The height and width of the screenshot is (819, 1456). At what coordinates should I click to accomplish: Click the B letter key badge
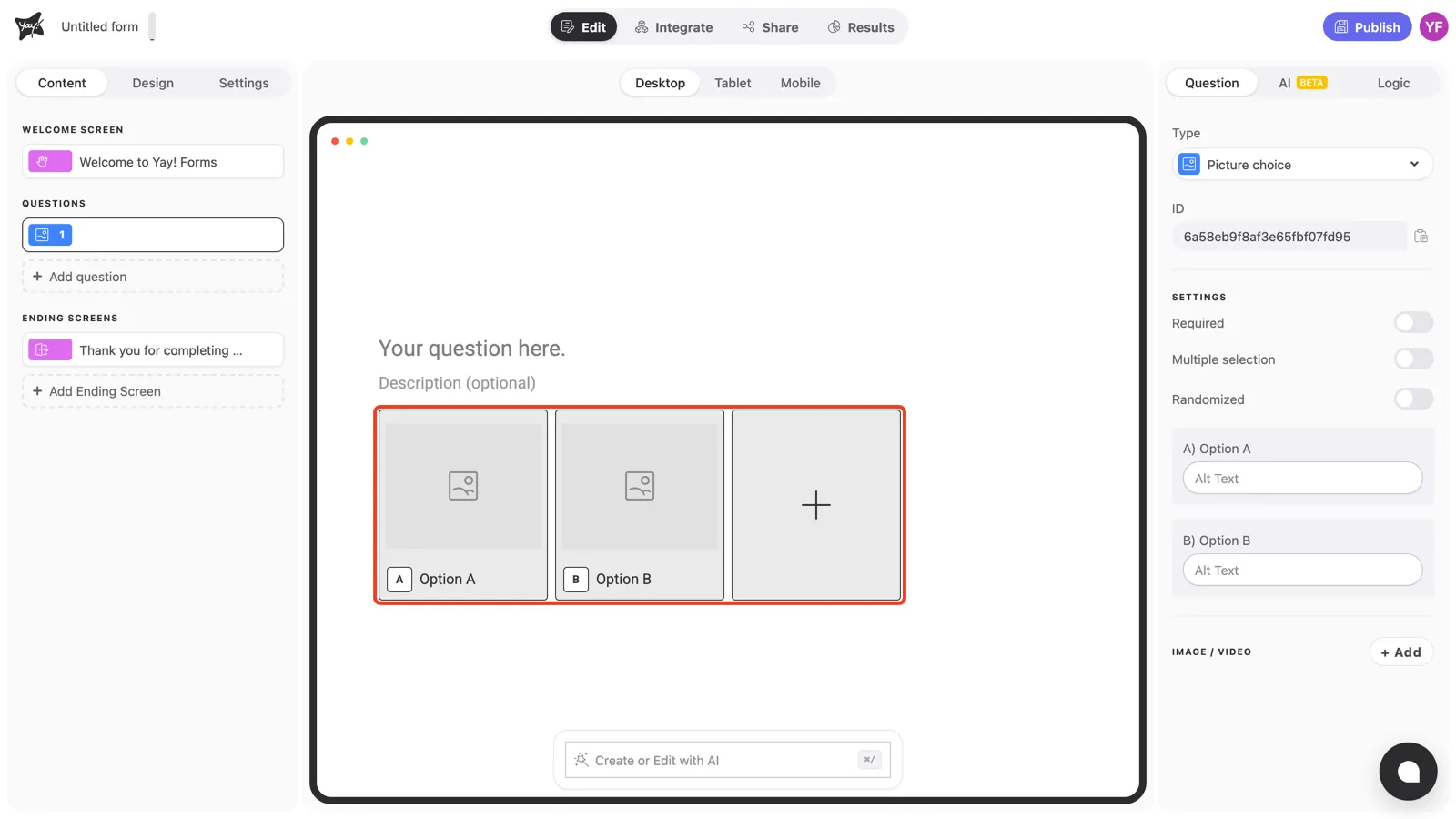click(576, 580)
